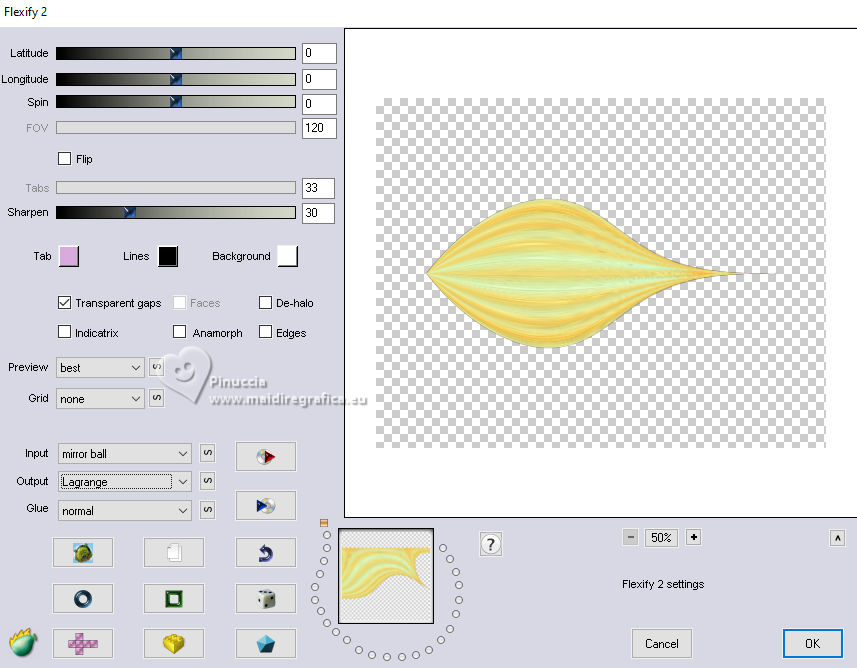The height and width of the screenshot is (668, 857).
Task: Click the red play arrow button
Action: [x=266, y=456]
